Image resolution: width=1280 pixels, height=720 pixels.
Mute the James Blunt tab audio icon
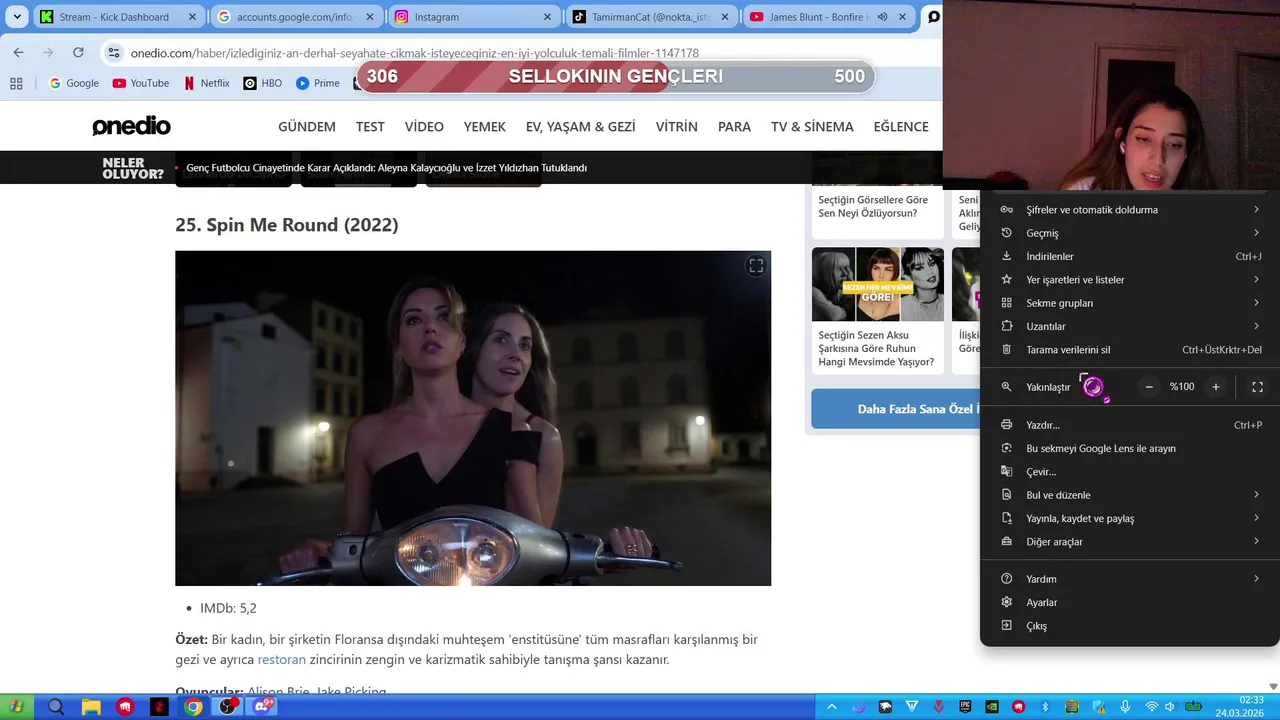(x=882, y=17)
